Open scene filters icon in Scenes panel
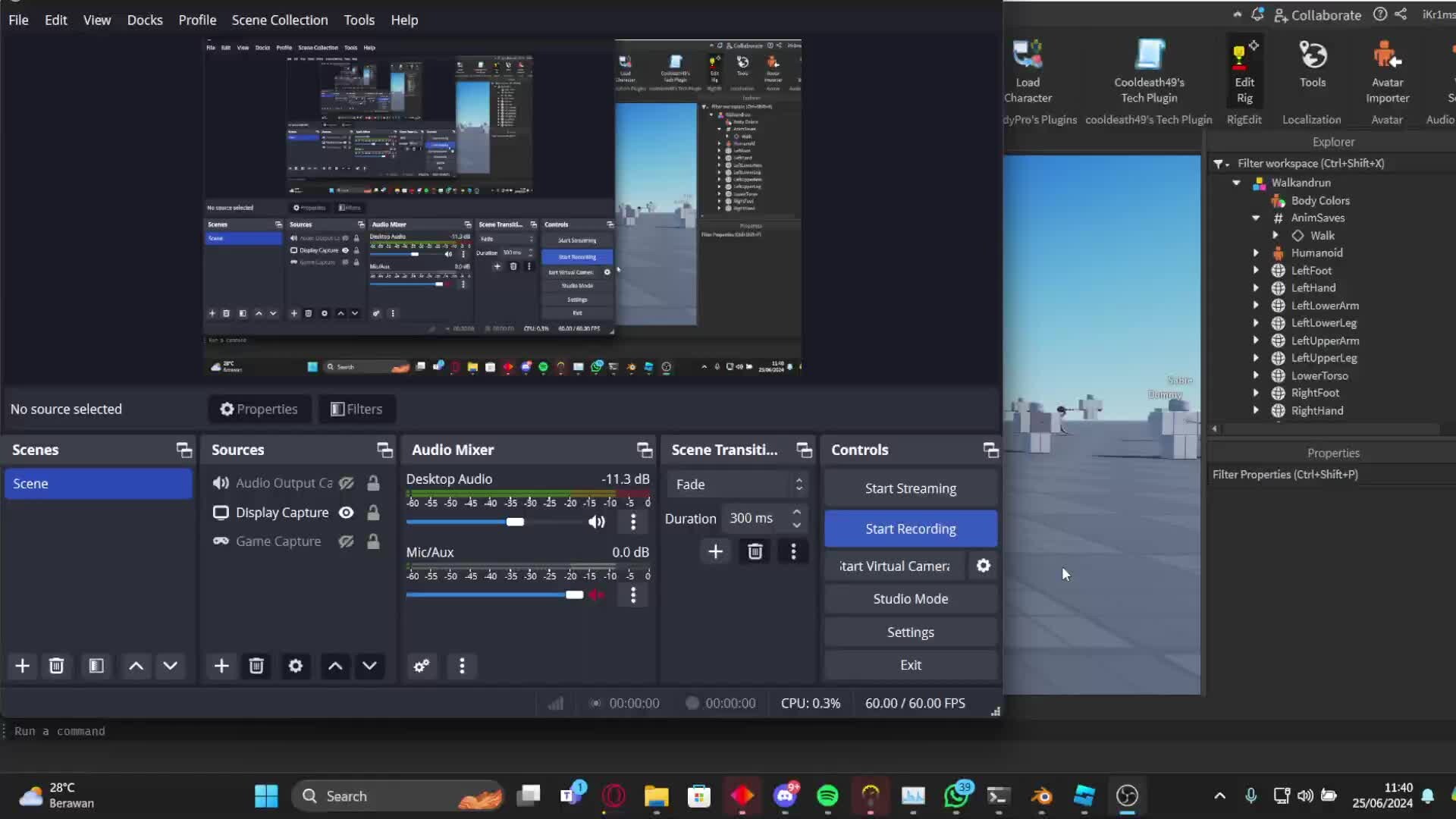 96,666
